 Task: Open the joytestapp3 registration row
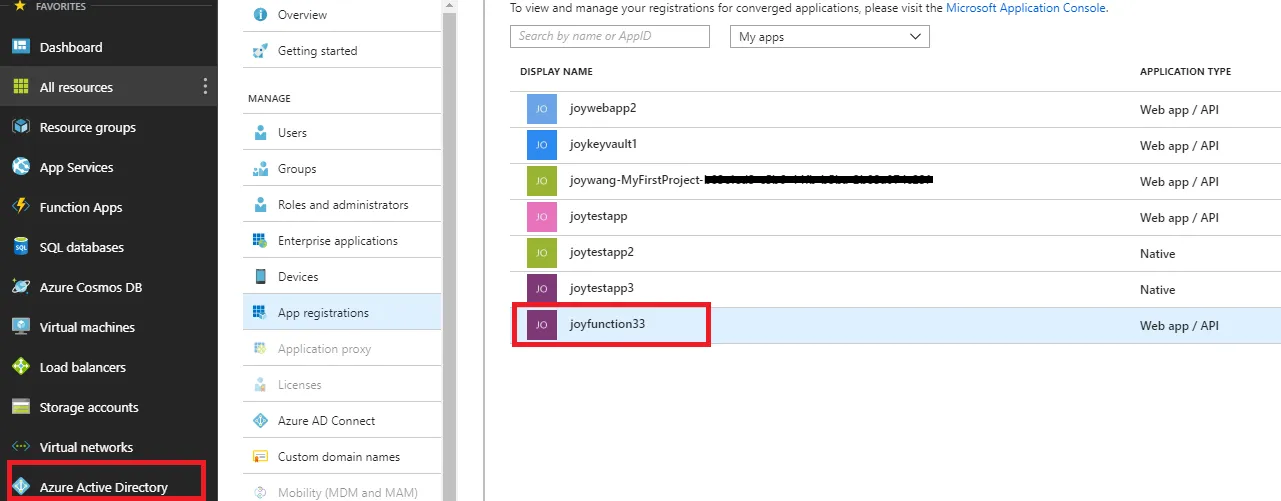point(896,289)
